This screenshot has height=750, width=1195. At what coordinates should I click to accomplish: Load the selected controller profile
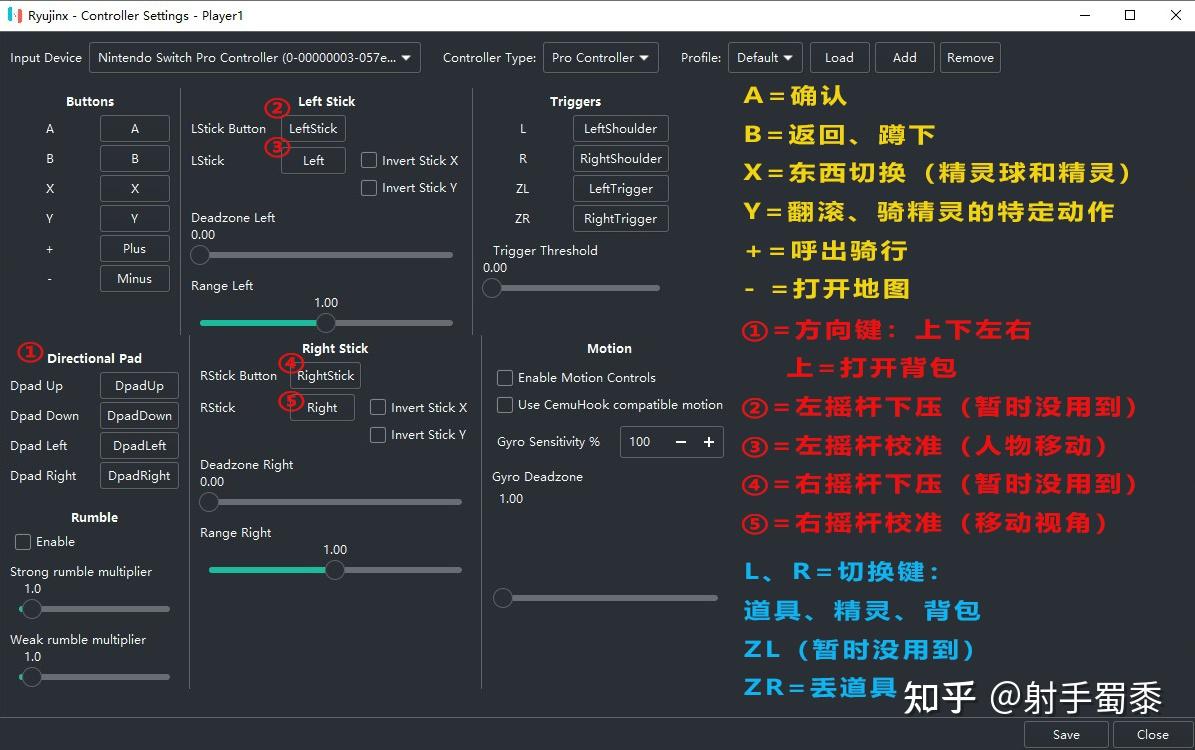(x=839, y=57)
